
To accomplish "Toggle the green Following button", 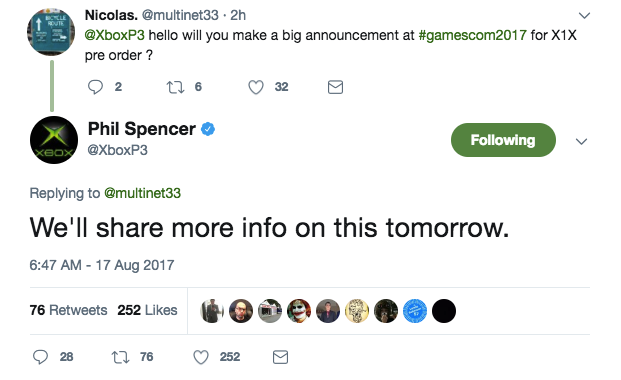I will click(503, 140).
